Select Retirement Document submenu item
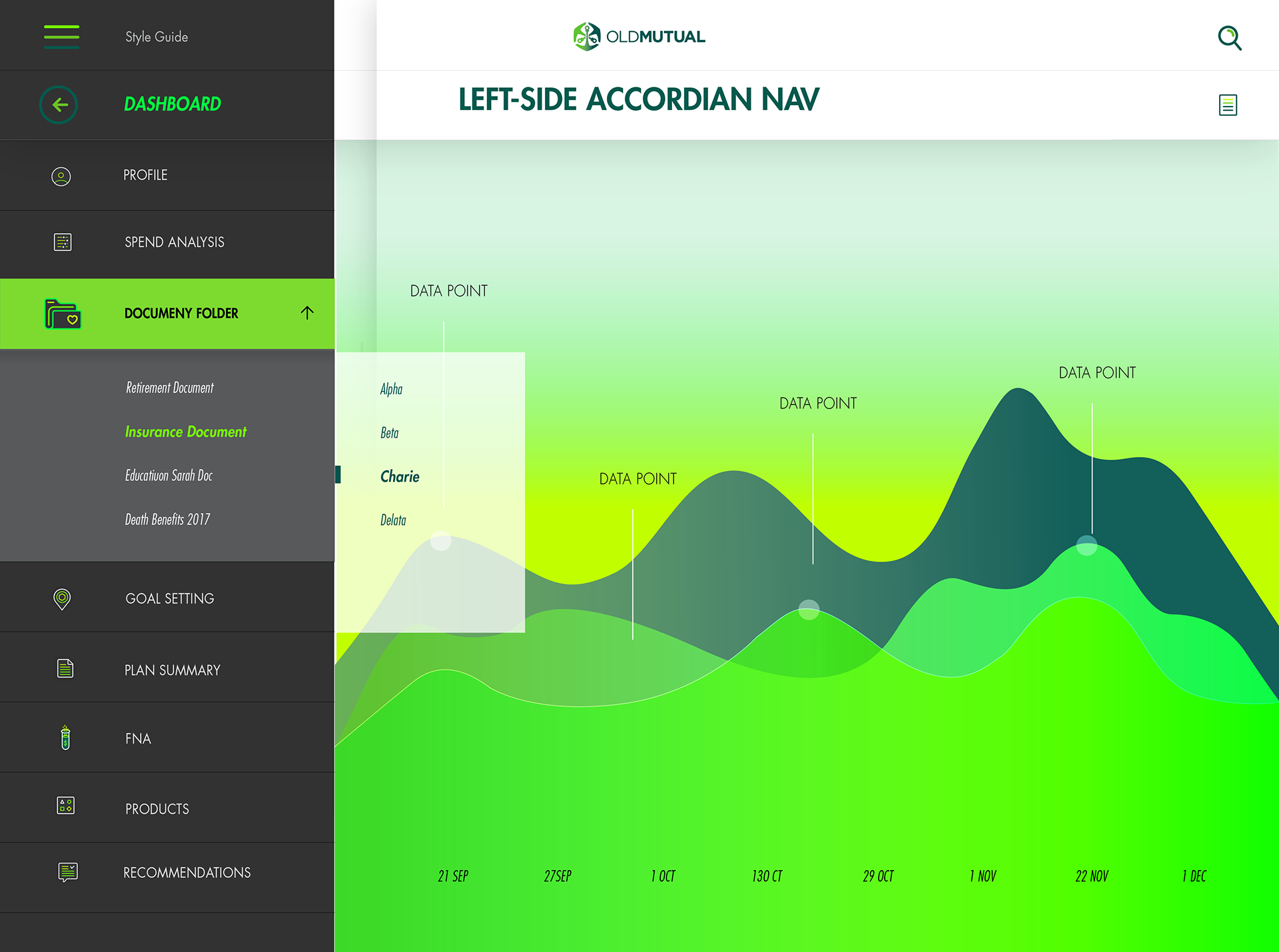 tap(170, 388)
